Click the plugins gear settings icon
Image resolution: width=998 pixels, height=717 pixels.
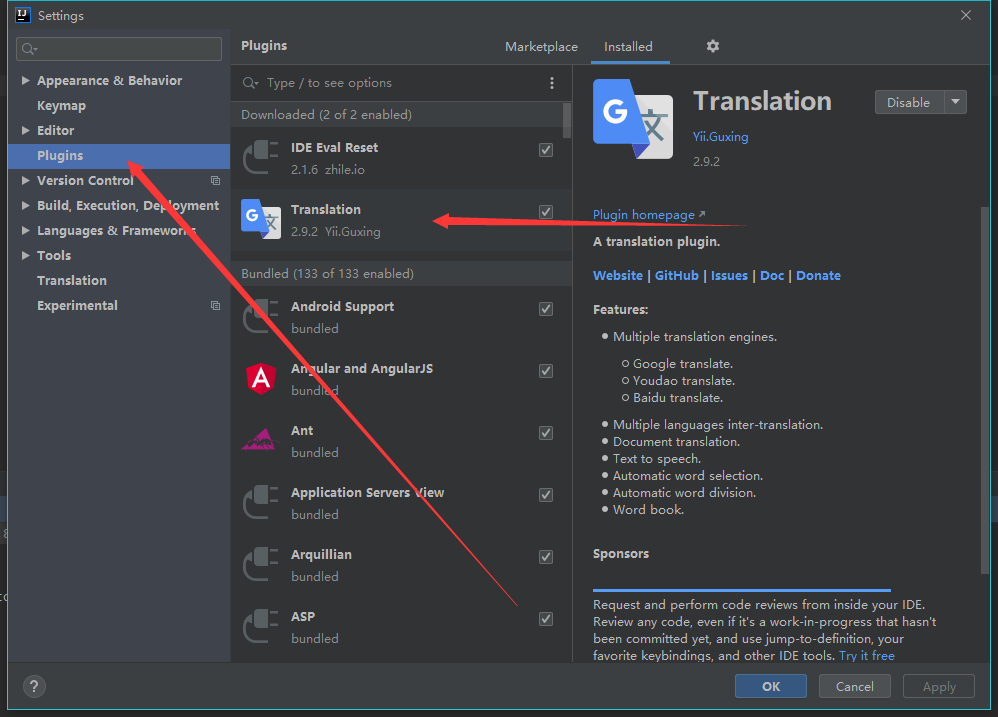tap(713, 46)
